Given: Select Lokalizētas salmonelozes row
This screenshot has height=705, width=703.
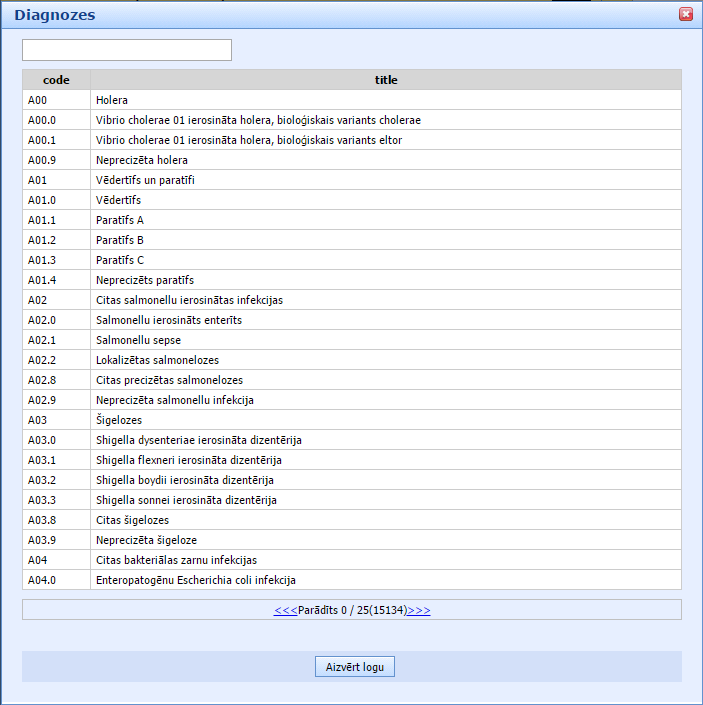Looking at the screenshot, I should point(157,360).
